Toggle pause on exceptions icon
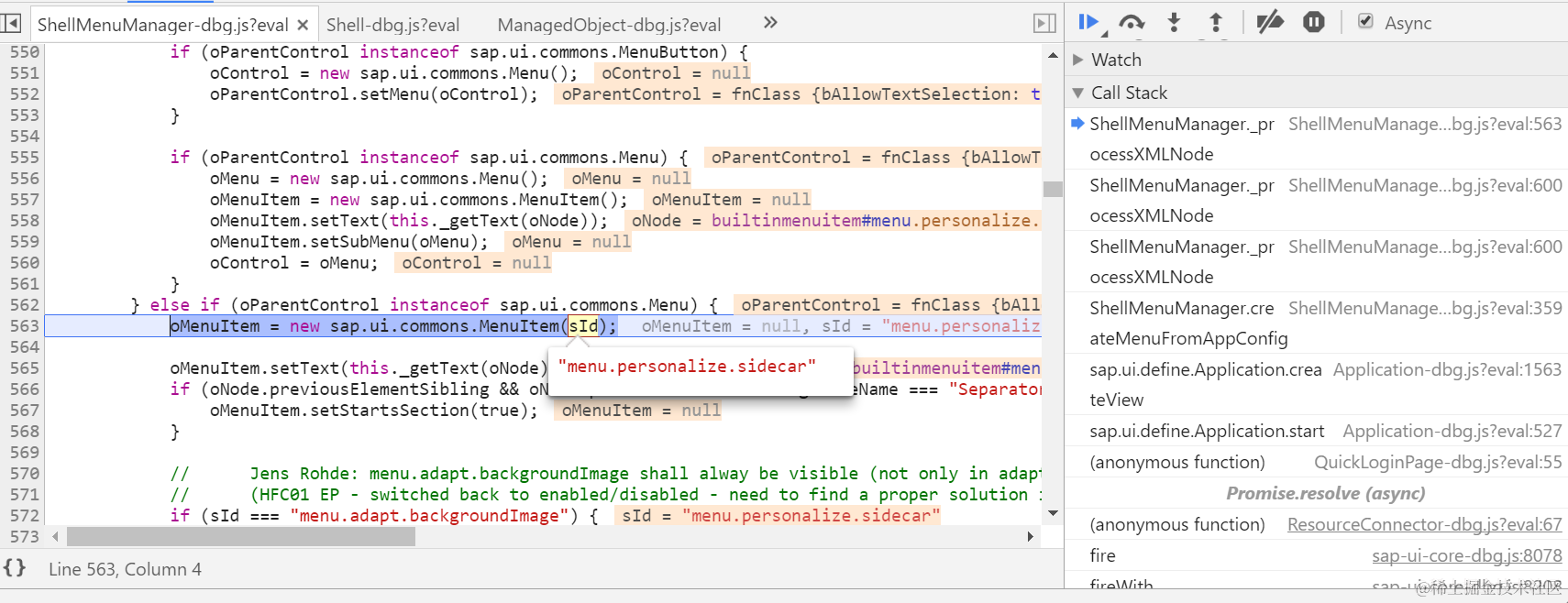1568x603 pixels. (1314, 22)
